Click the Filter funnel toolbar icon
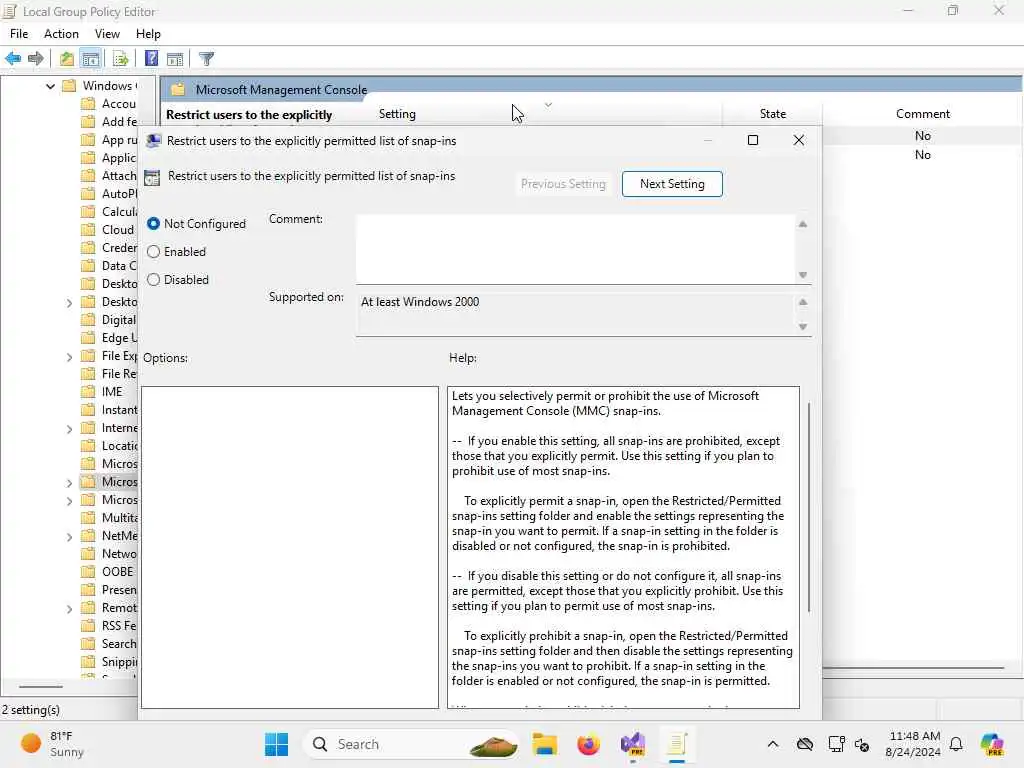 206,59
